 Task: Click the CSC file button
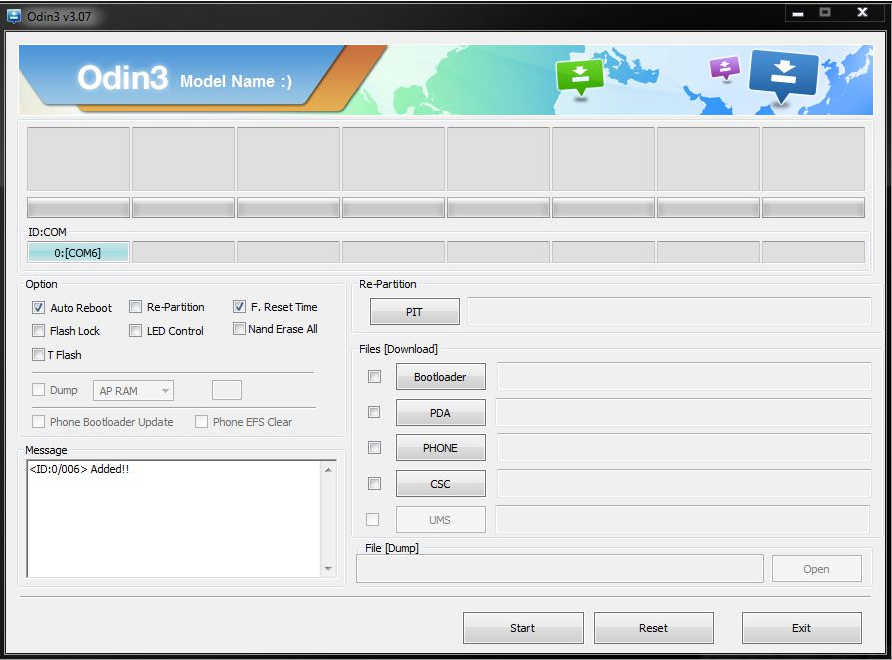point(441,484)
